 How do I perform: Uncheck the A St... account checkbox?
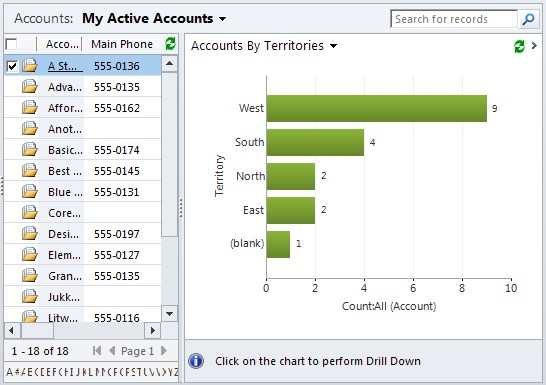pyautogui.click(x=13, y=66)
